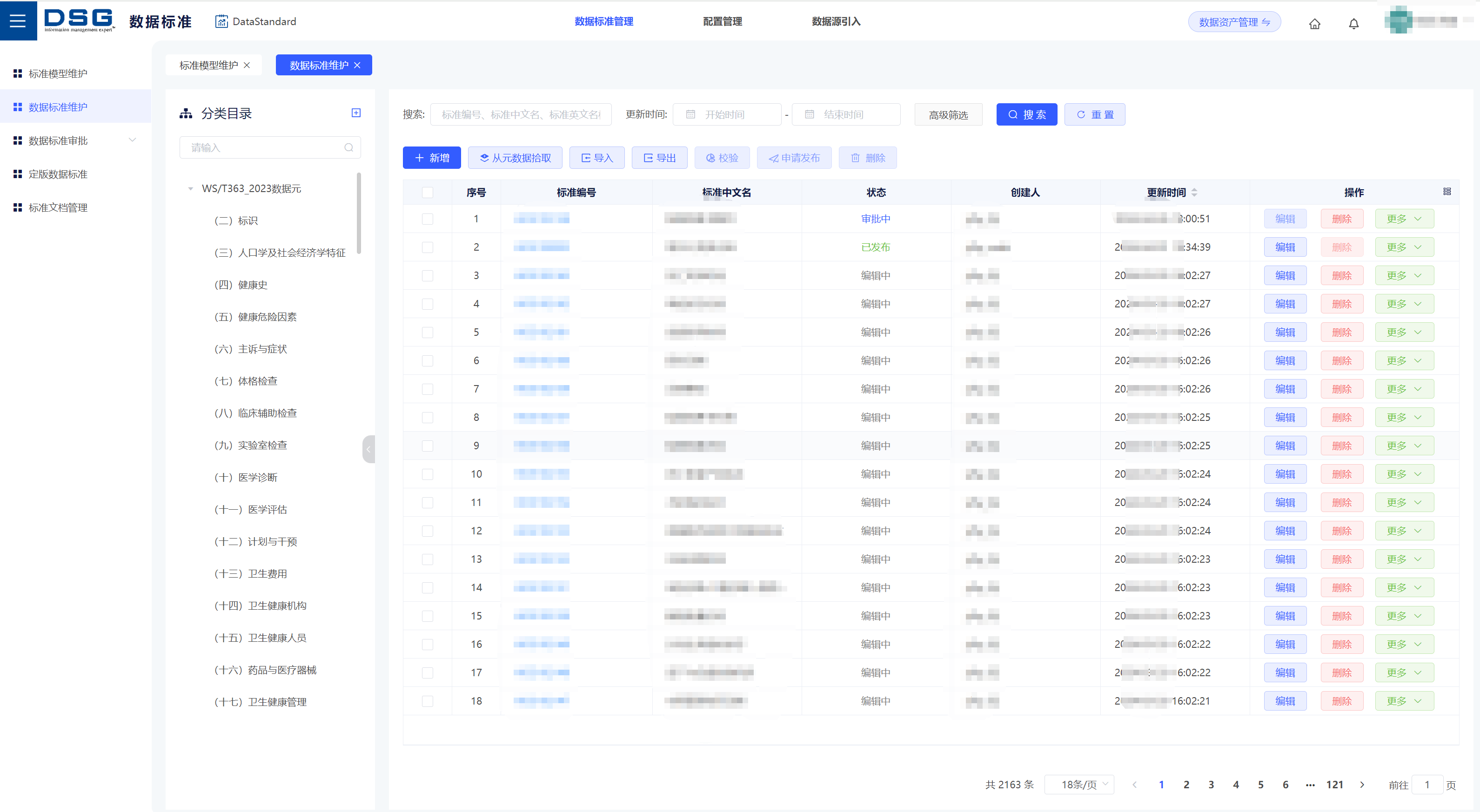Open 定版数据标准 in sidebar
This screenshot has height=812, width=1480.
(58, 174)
